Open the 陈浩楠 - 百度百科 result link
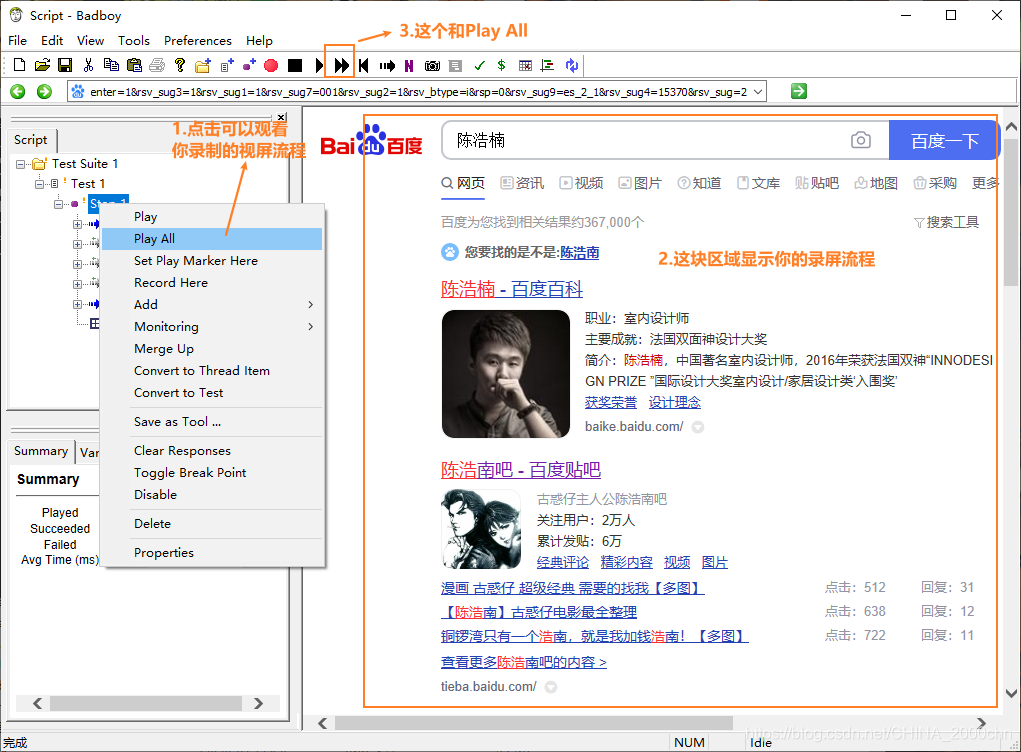Screen dimensions: 1021x752 512,289
